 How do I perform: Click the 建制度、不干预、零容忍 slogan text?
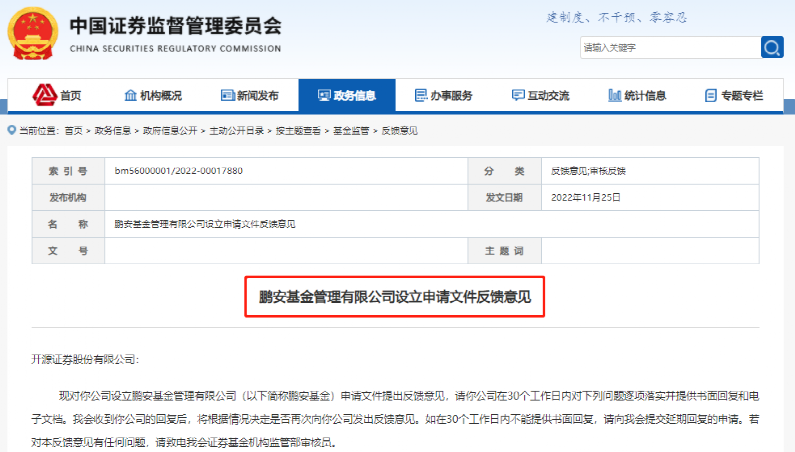click(x=617, y=18)
